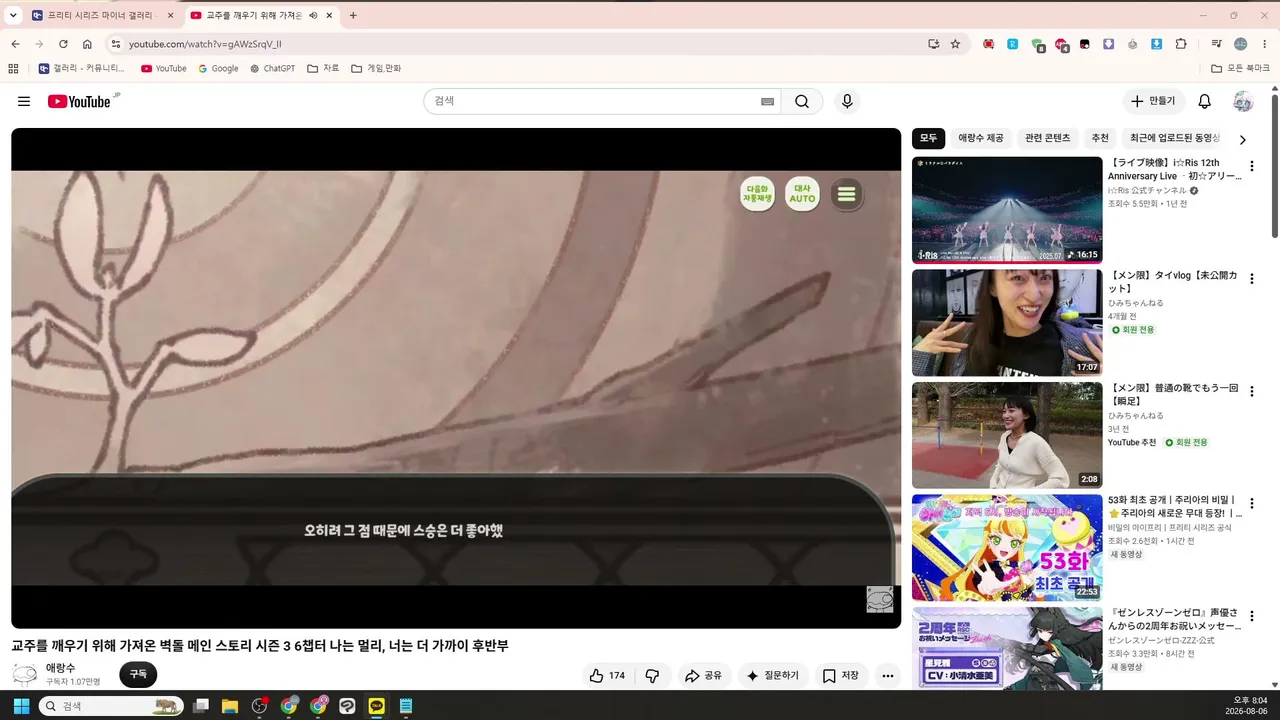Click the Windows taskbar 검색 search box
This screenshot has width=1280, height=720.
click(x=111, y=706)
